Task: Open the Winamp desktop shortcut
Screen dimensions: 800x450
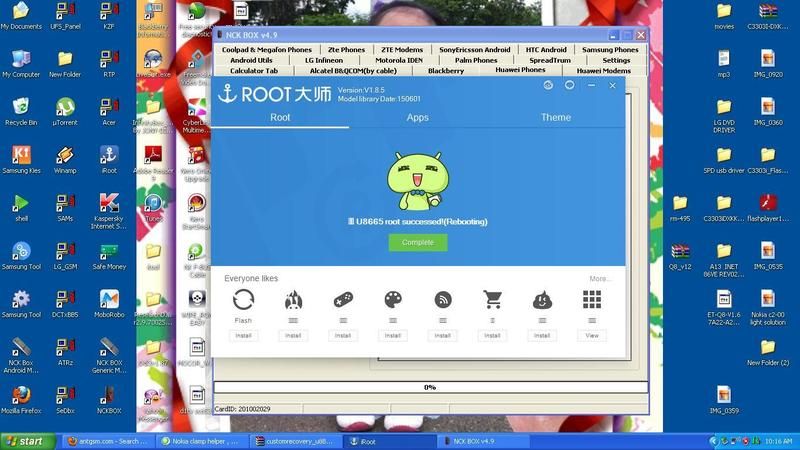Action: click(65, 156)
